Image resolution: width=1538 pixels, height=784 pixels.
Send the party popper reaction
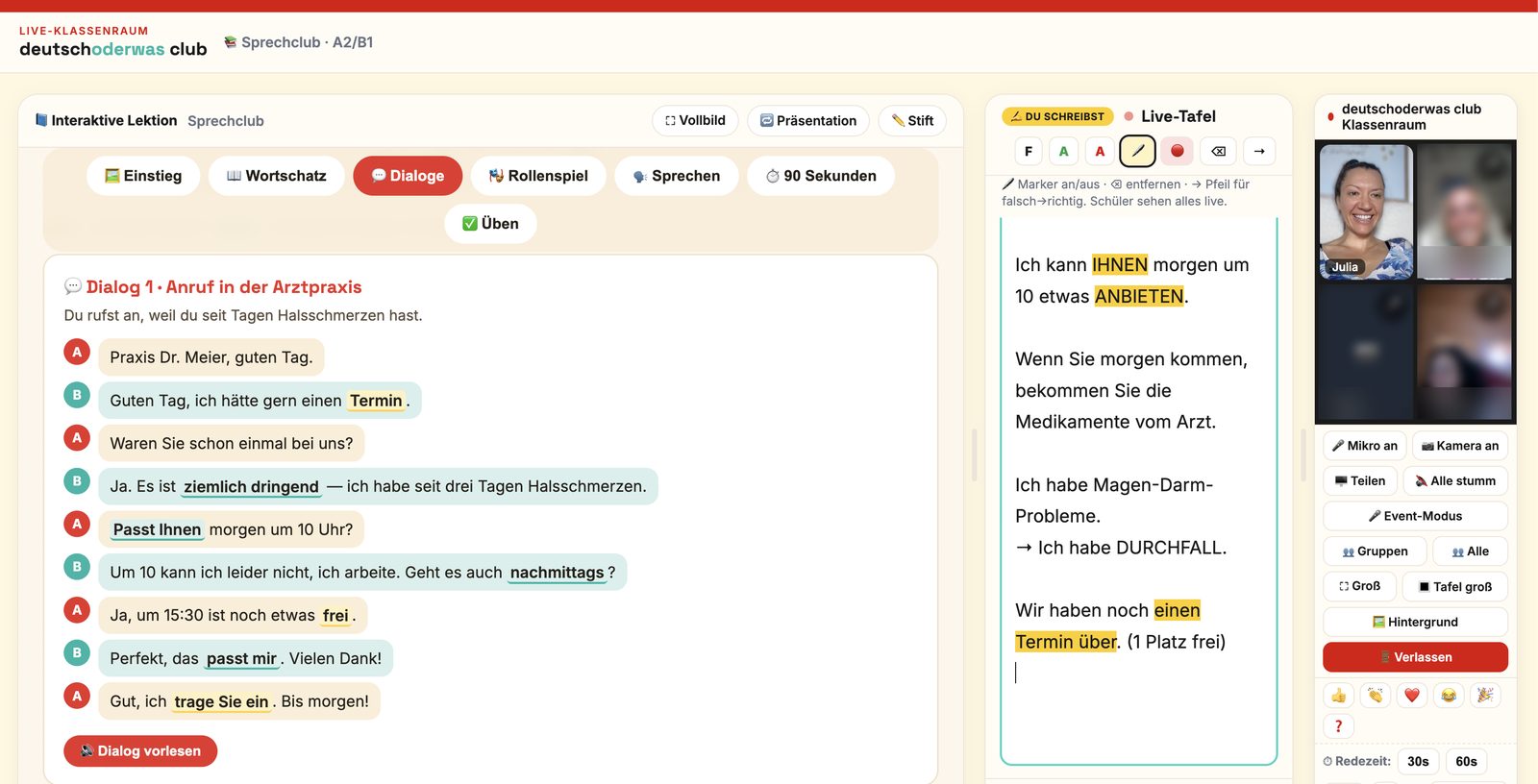tap(1485, 696)
